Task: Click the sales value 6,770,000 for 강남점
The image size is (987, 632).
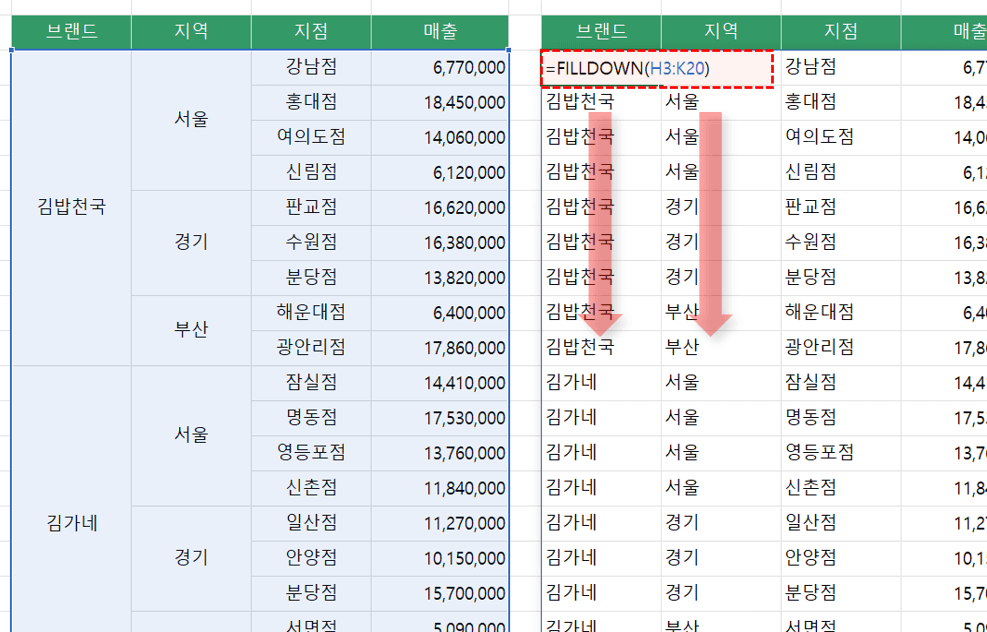Action: point(440,67)
